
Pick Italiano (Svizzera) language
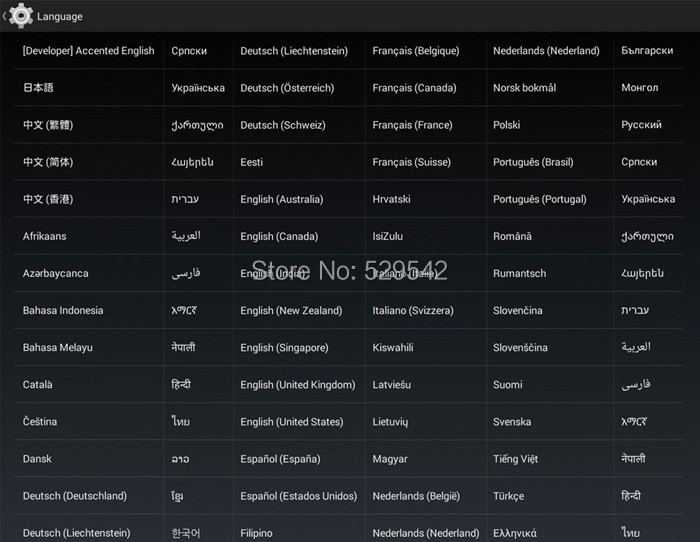pyautogui.click(x=419, y=311)
